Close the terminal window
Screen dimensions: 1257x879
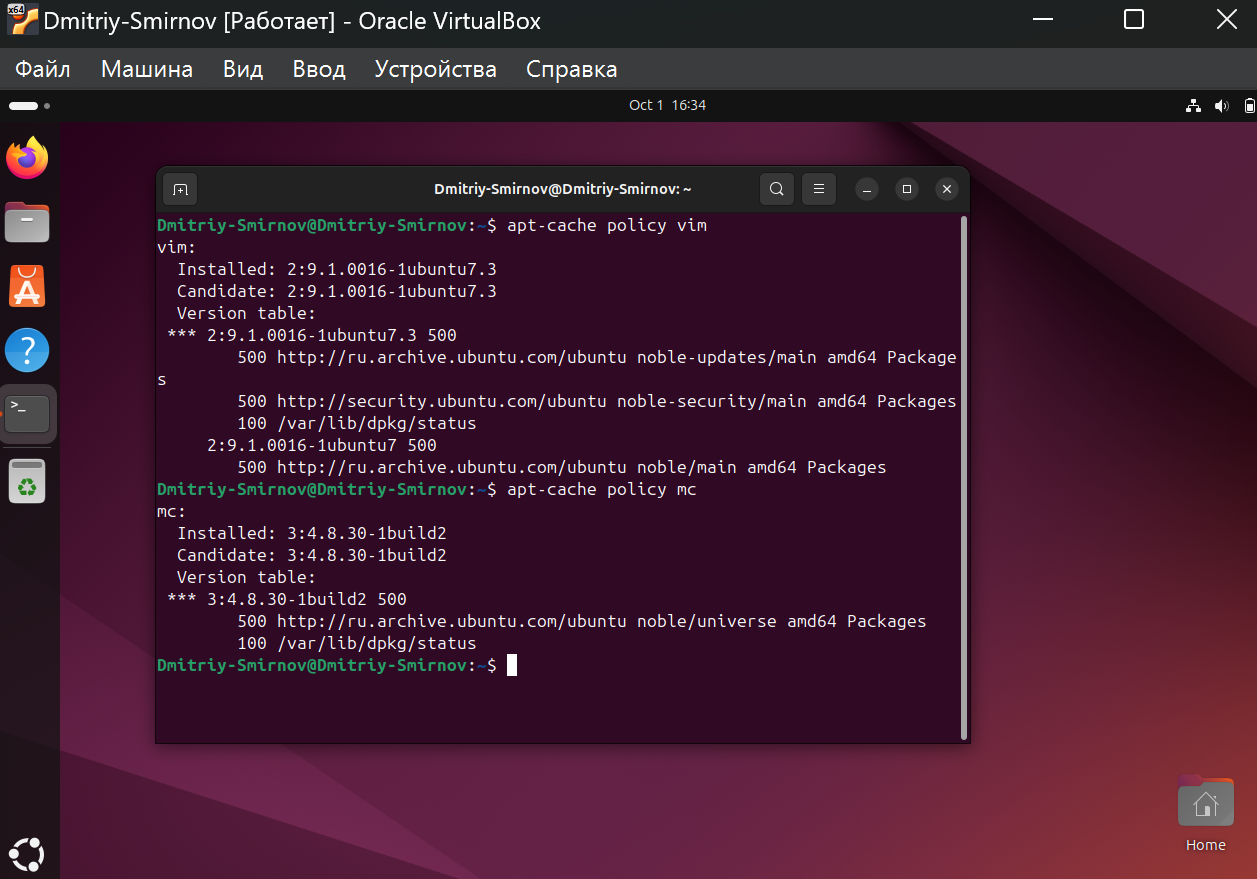(x=947, y=188)
